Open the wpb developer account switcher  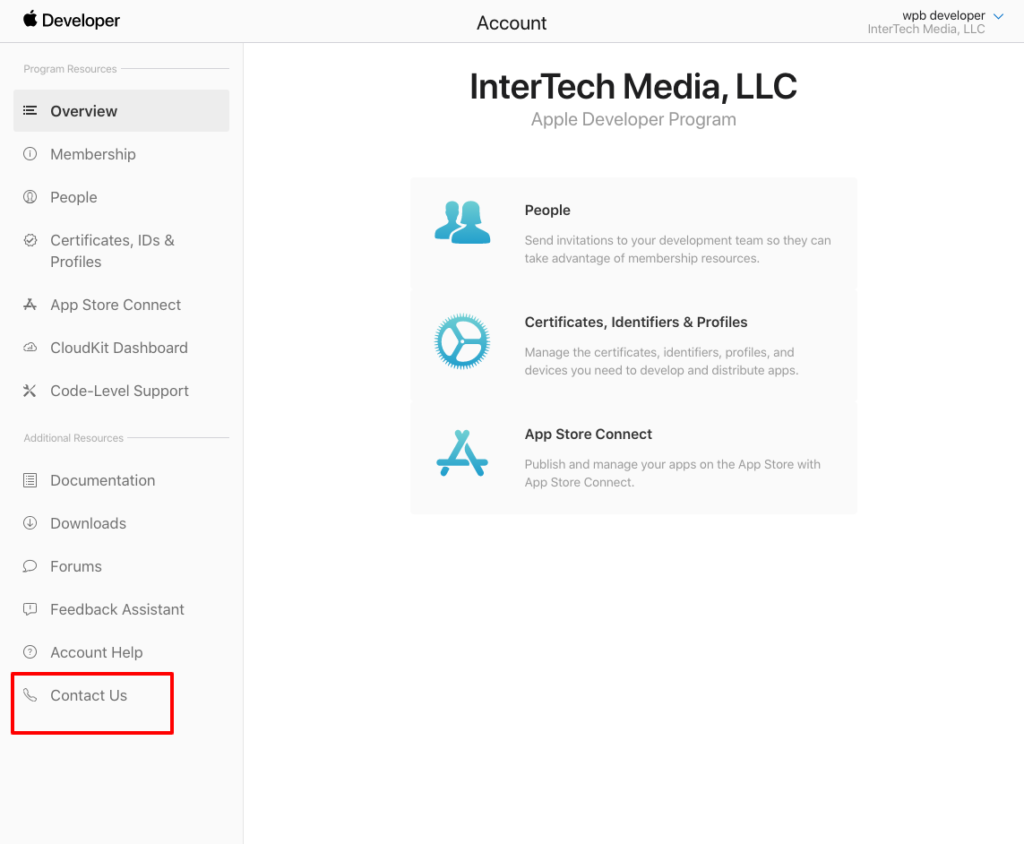coord(935,22)
